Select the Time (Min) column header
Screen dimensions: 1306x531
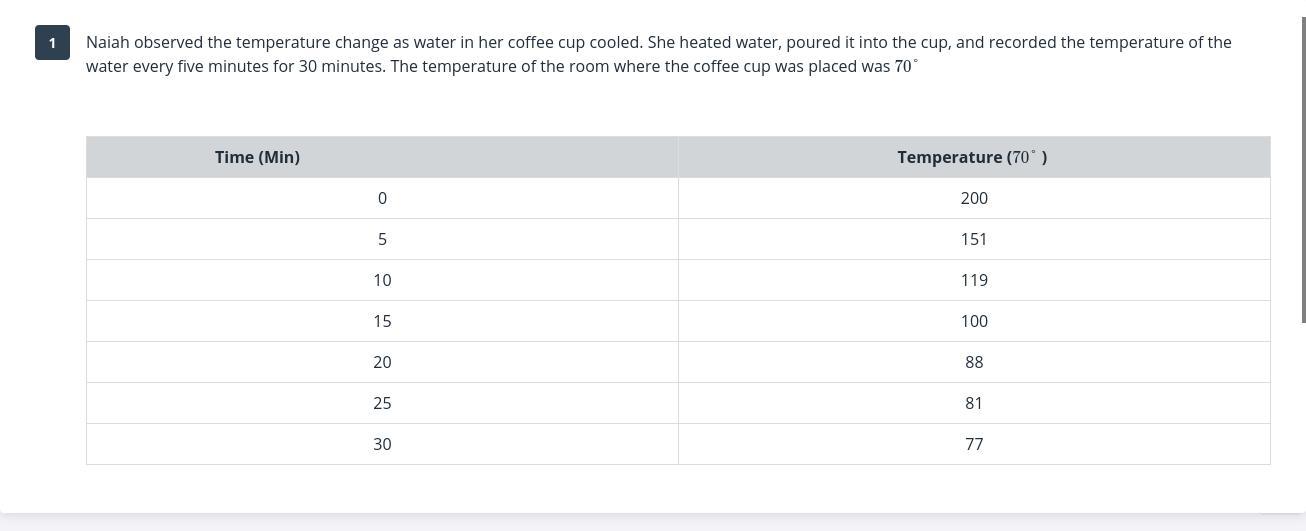[x=257, y=157]
